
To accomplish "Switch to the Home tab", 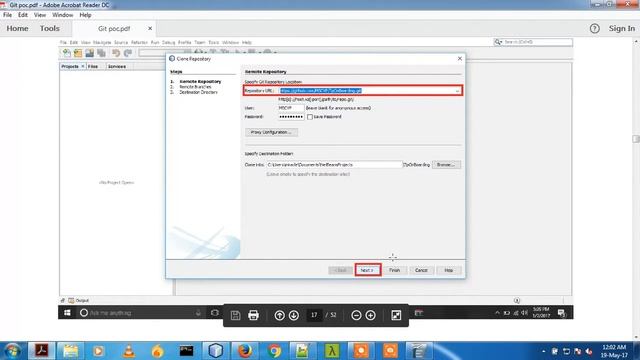I will tap(18, 29).
